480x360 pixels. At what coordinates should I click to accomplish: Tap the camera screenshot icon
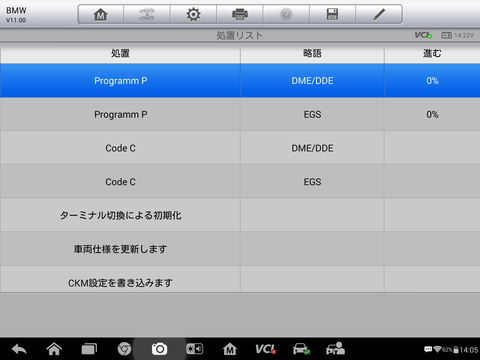coord(159,349)
